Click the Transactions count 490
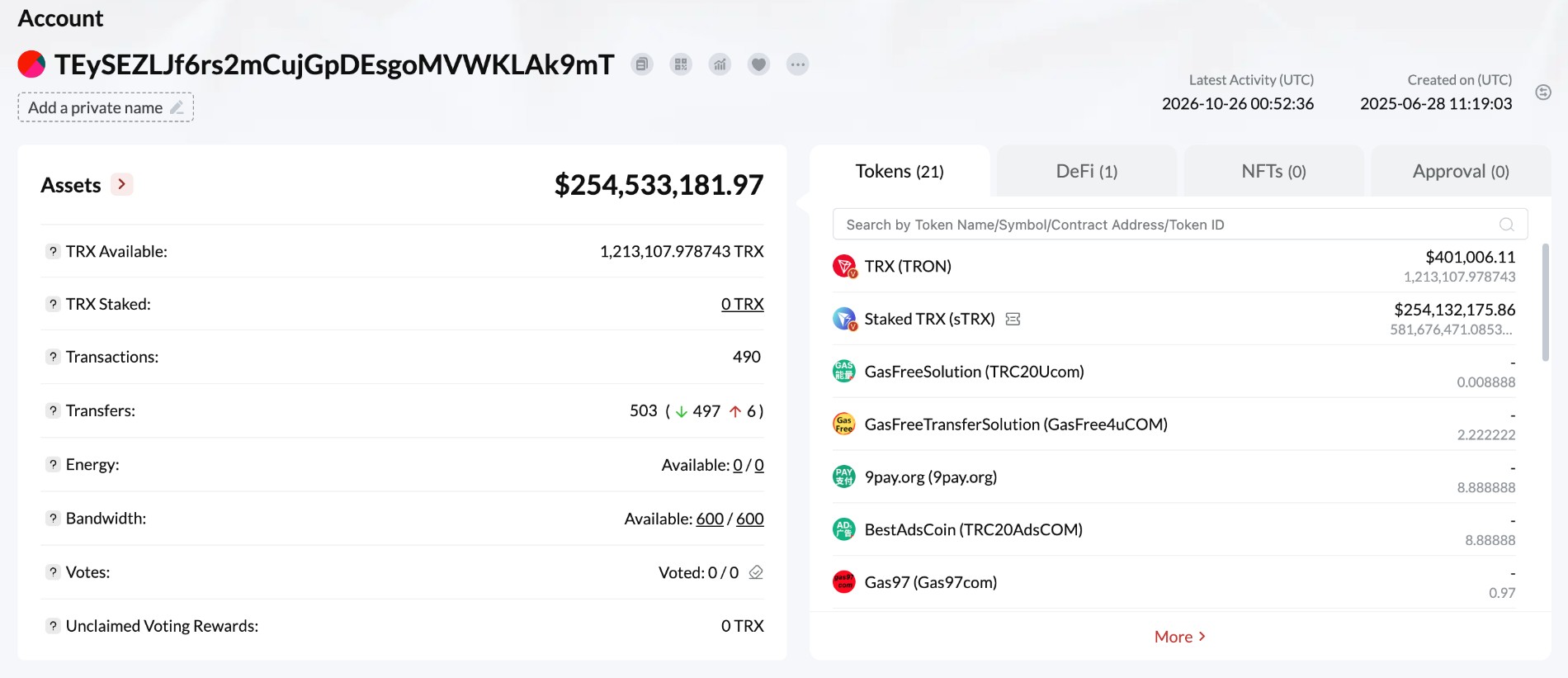1568x678 pixels. [x=747, y=357]
